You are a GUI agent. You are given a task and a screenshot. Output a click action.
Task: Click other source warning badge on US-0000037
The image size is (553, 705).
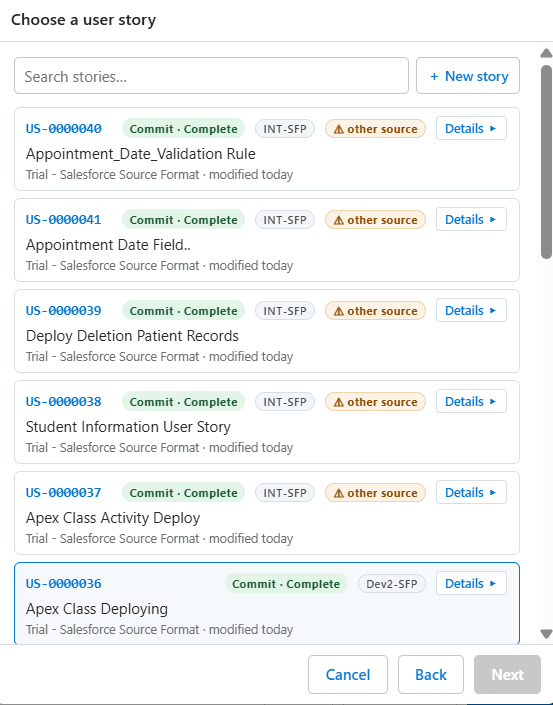point(375,493)
